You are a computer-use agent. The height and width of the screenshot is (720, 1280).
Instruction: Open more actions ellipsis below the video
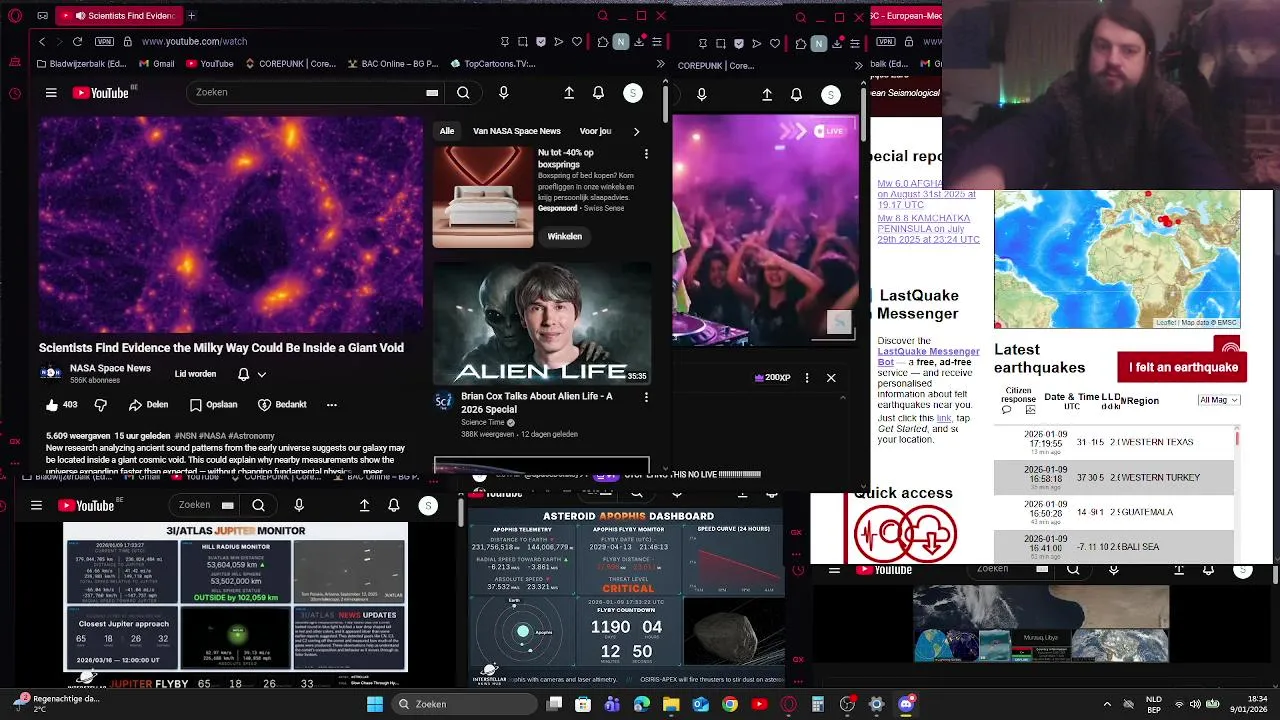(332, 404)
